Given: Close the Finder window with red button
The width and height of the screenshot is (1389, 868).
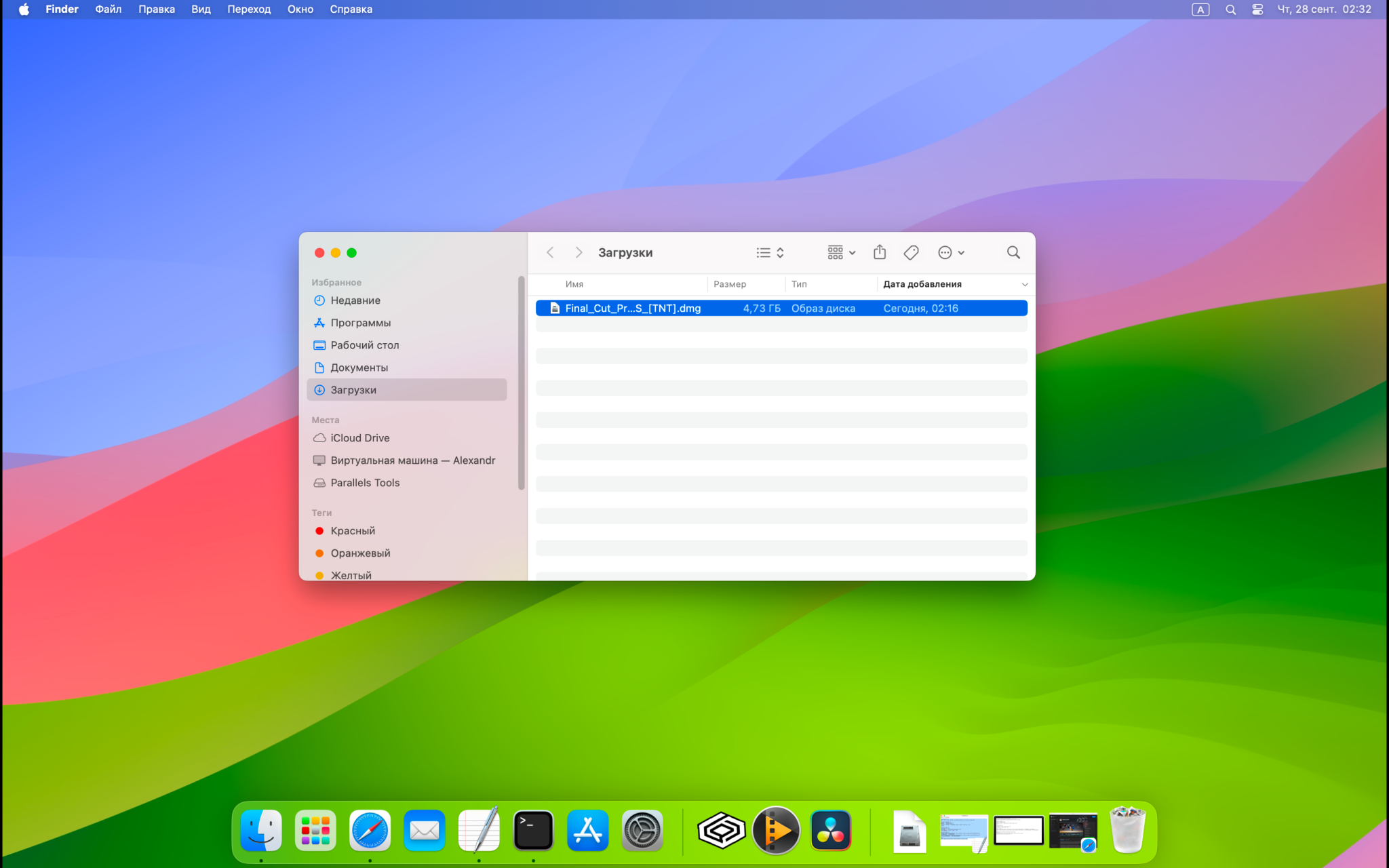Looking at the screenshot, I should 319,253.
